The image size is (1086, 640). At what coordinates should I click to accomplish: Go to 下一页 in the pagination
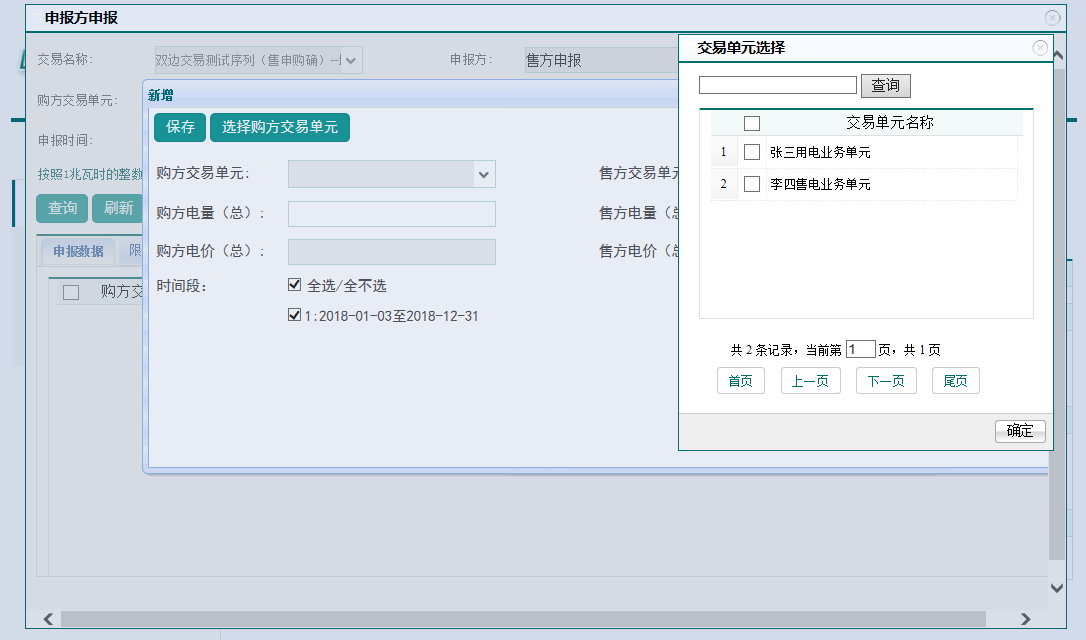886,381
